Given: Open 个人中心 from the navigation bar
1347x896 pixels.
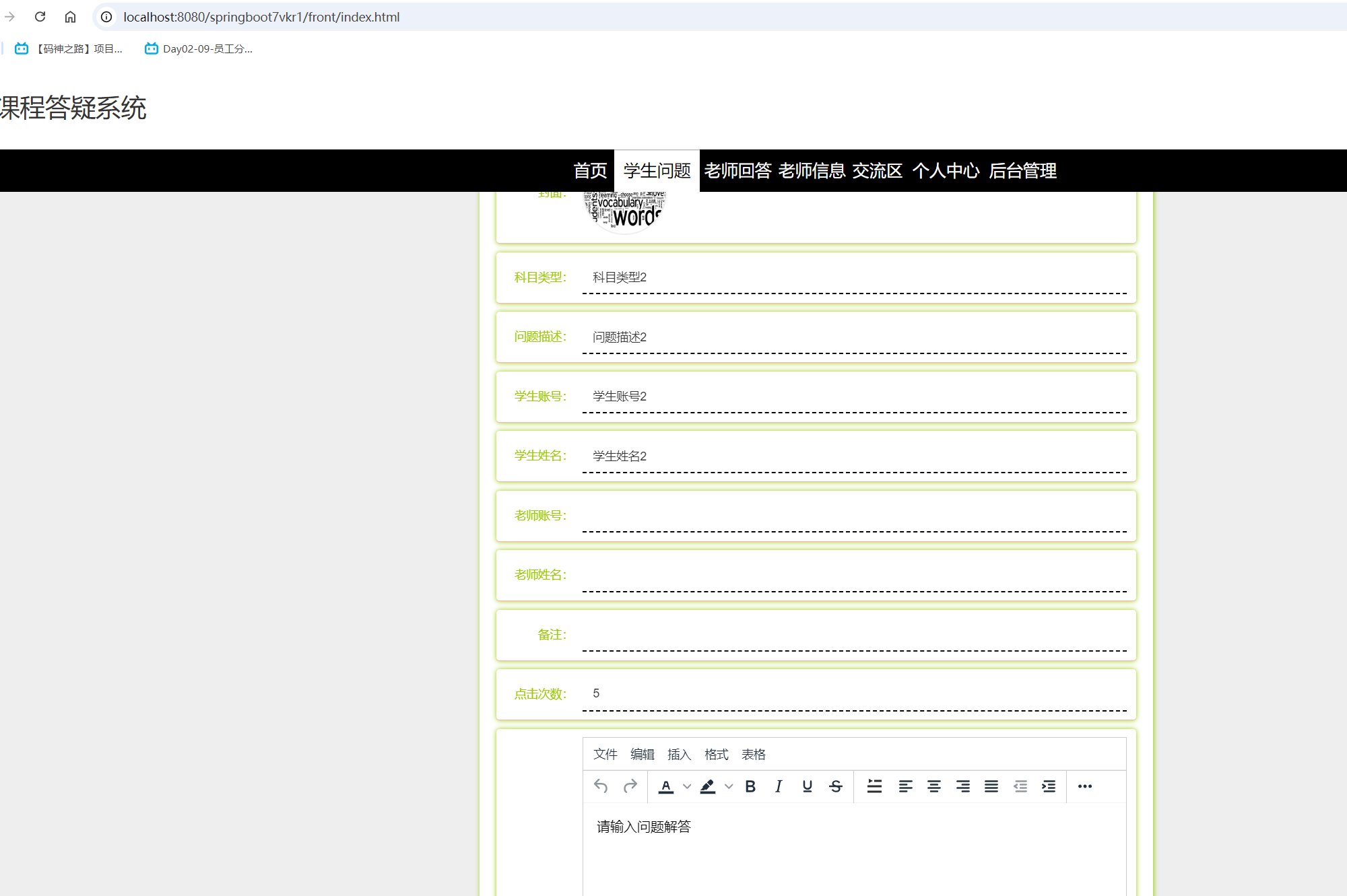Looking at the screenshot, I should [x=946, y=170].
